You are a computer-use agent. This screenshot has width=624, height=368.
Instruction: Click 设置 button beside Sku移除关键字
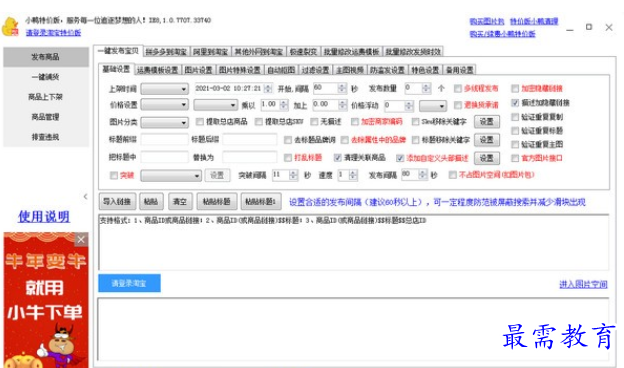point(487,122)
